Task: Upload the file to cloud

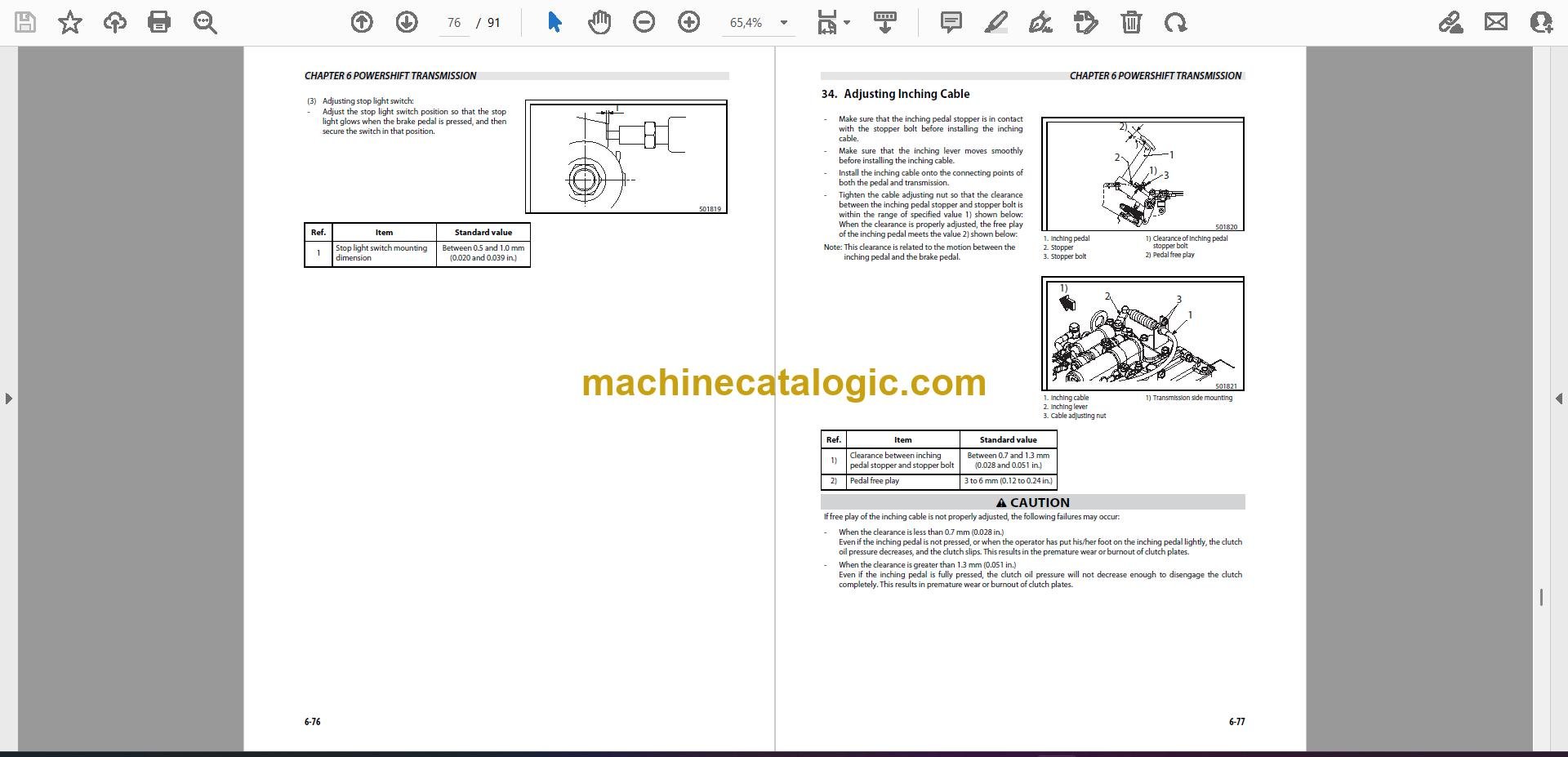Action: (115, 23)
